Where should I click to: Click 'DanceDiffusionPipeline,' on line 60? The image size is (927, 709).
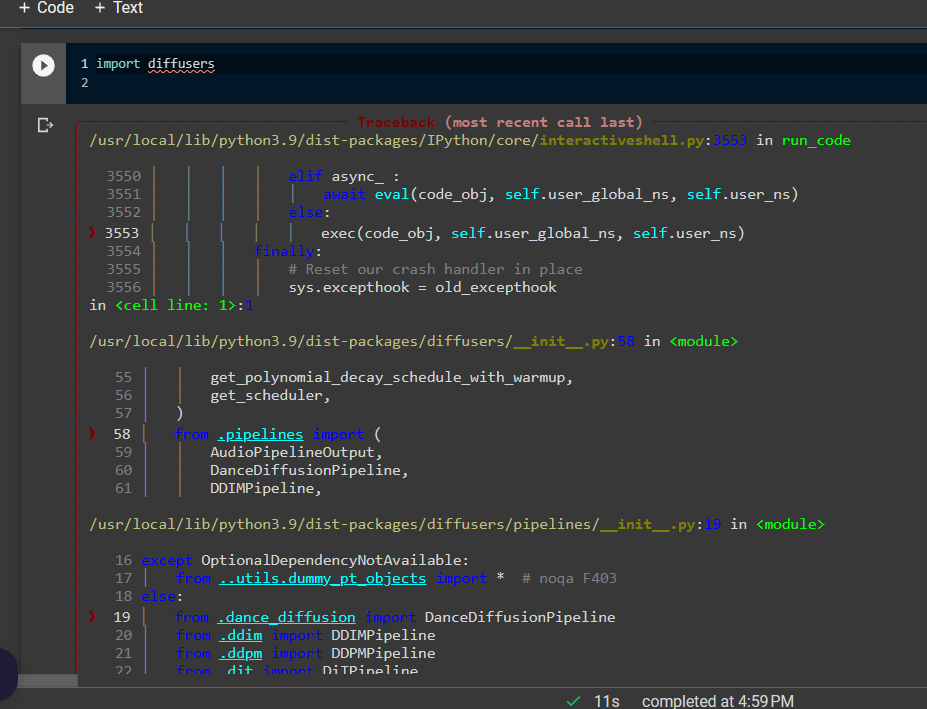pos(309,470)
